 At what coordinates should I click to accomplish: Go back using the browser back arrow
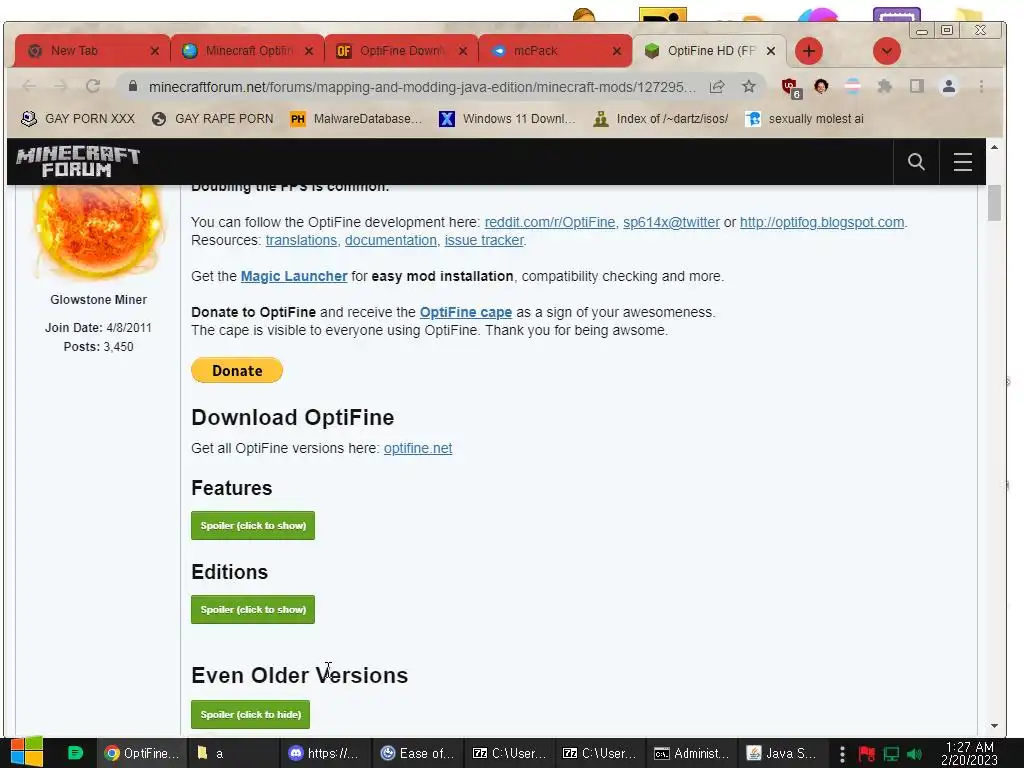click(29, 86)
